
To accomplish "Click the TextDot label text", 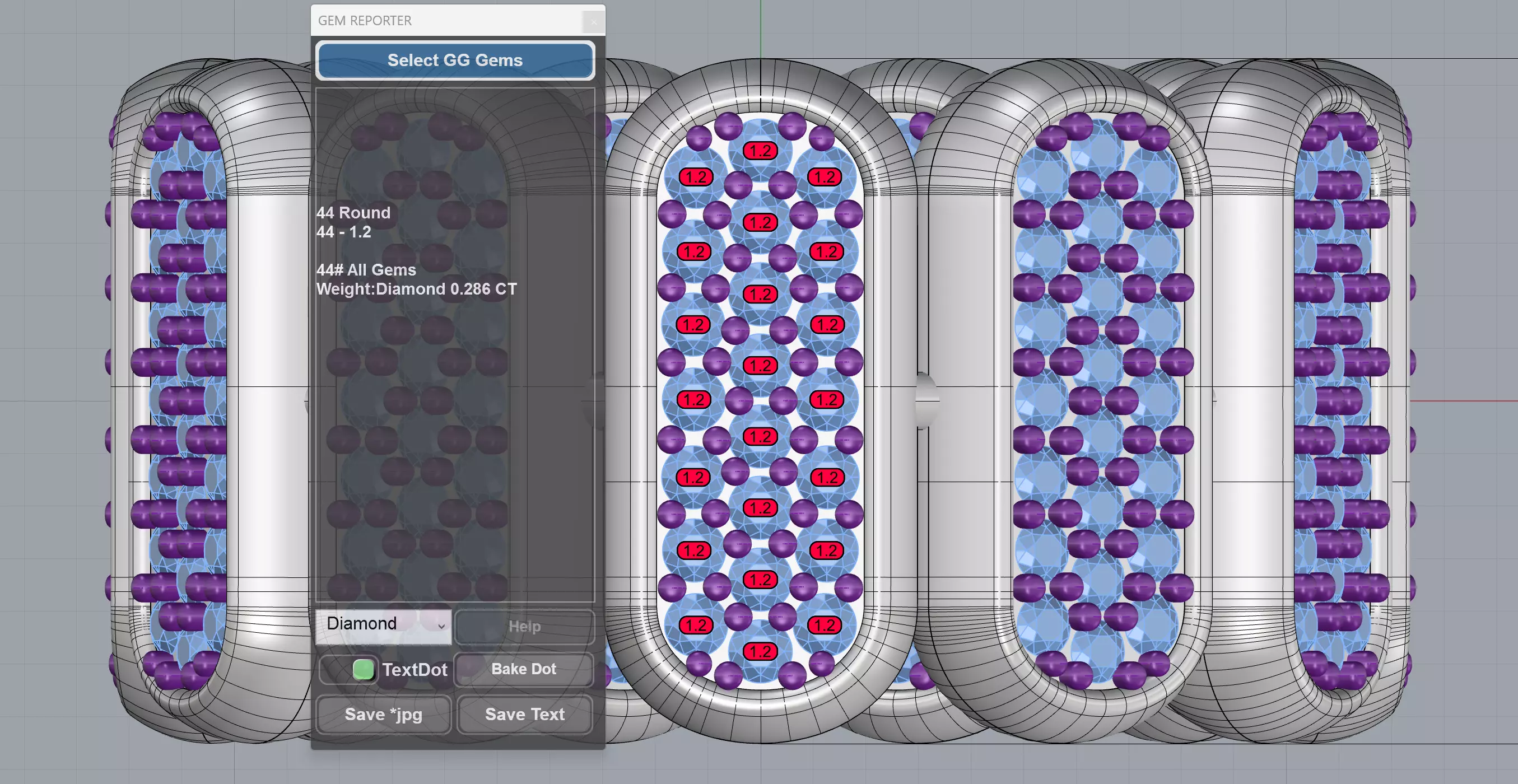I will pyautogui.click(x=415, y=670).
